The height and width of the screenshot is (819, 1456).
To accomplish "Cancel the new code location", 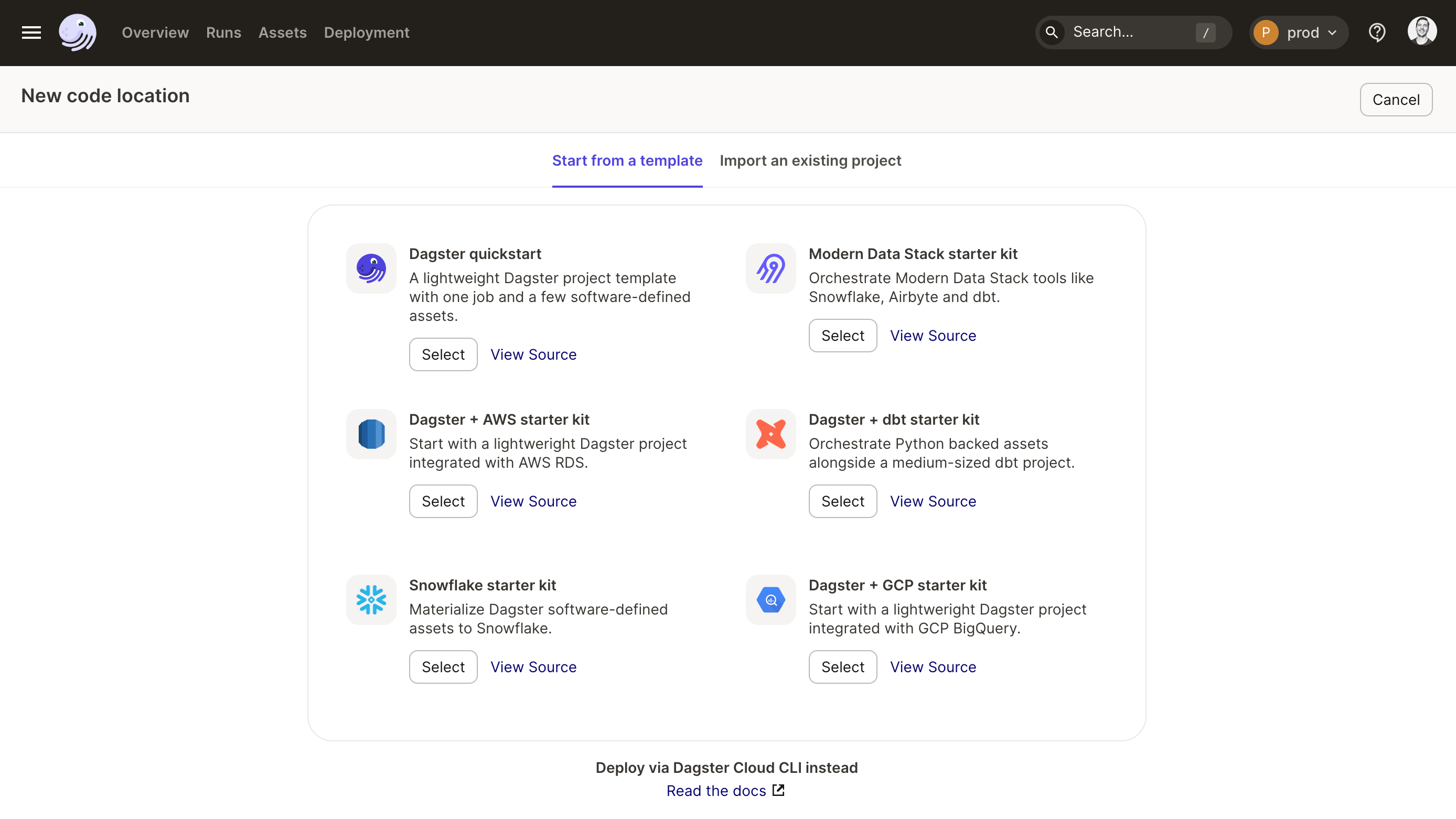I will [x=1396, y=100].
